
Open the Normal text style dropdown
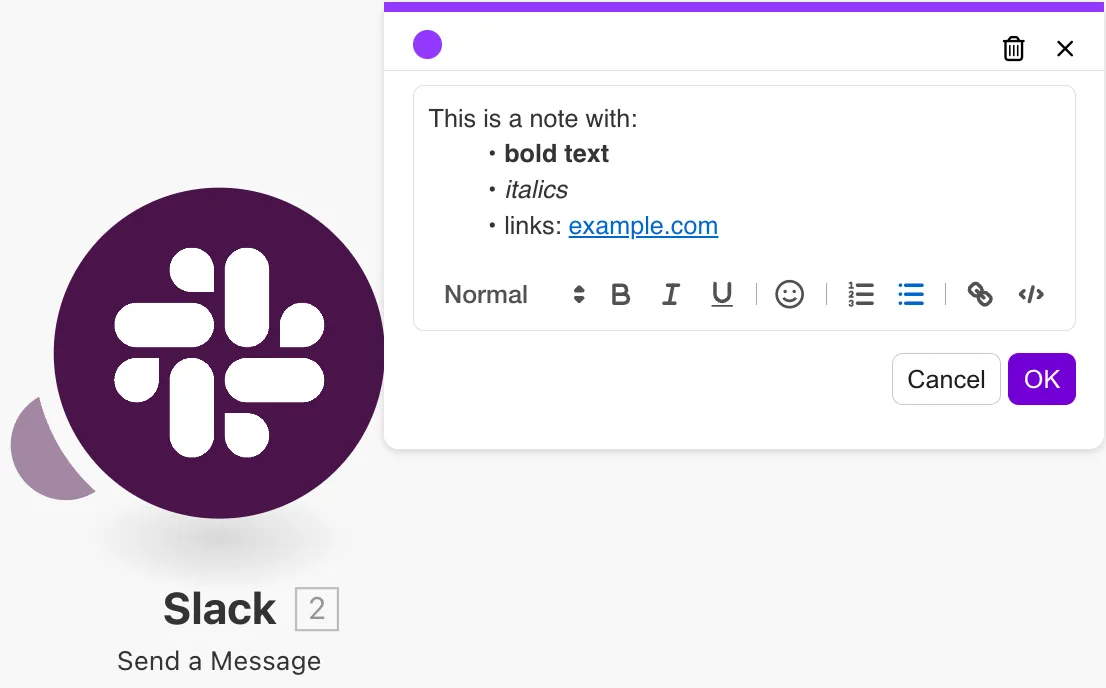click(x=486, y=295)
